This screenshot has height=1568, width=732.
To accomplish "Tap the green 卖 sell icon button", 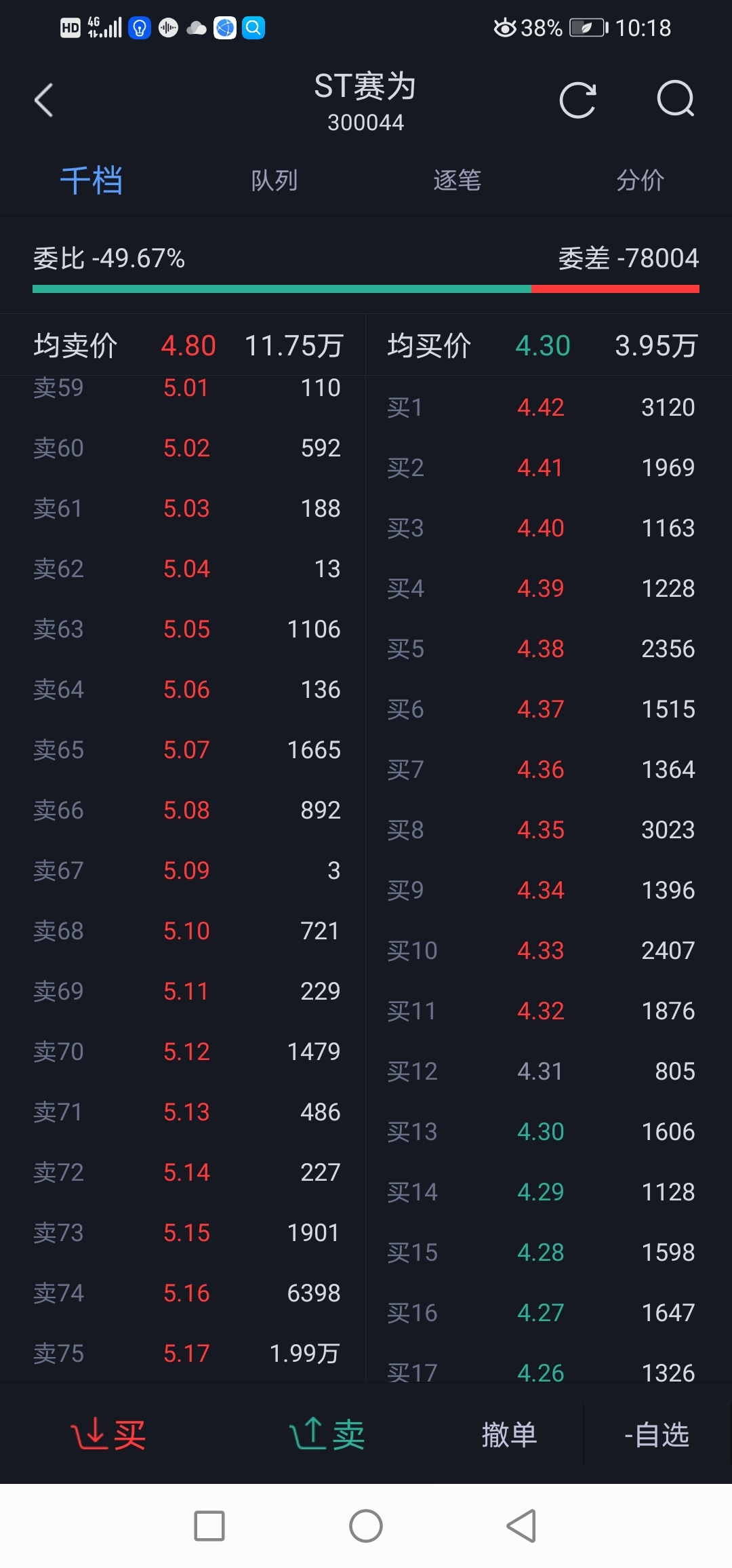I will 327,1434.
